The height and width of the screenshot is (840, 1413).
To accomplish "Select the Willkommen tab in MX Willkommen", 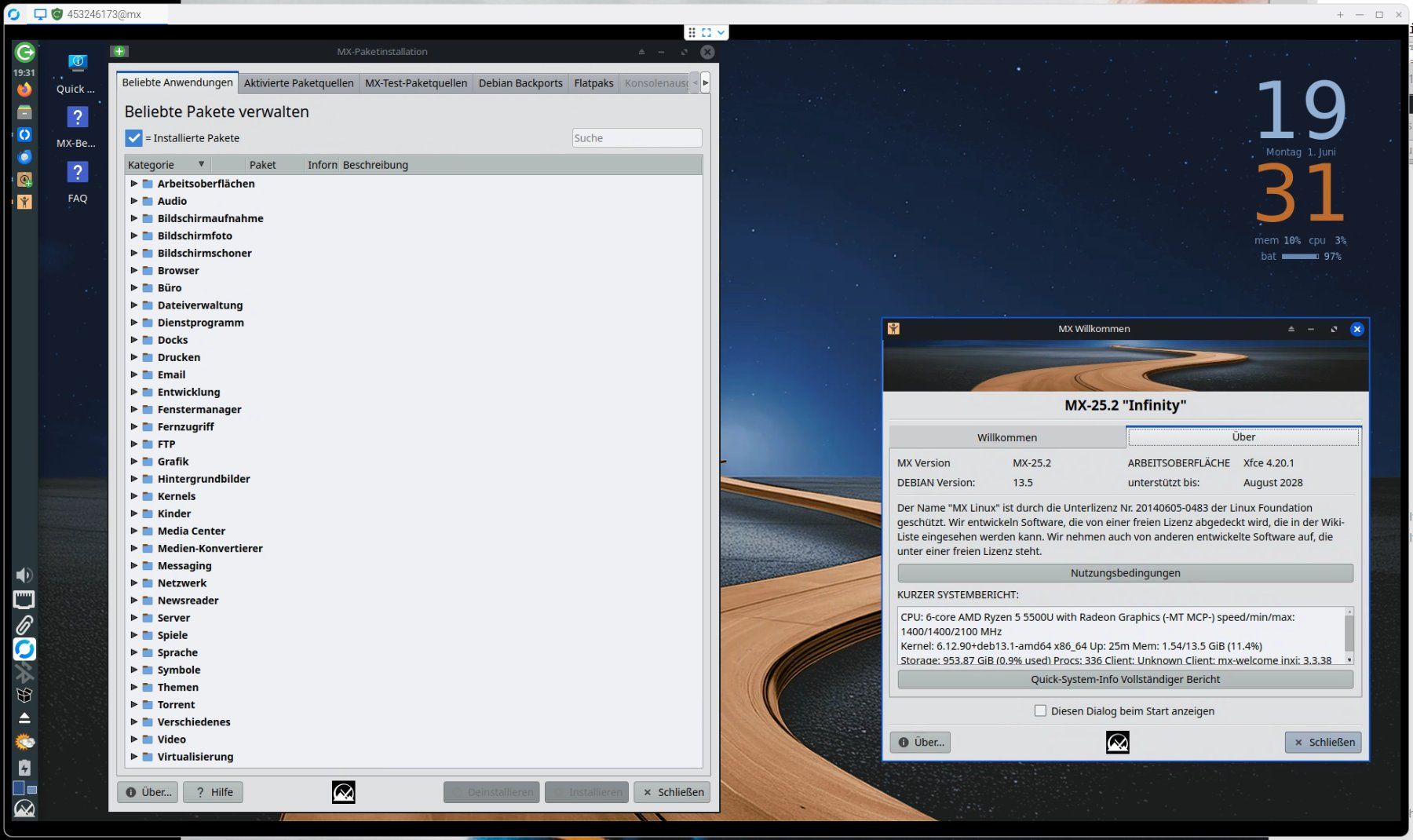I will (1007, 437).
